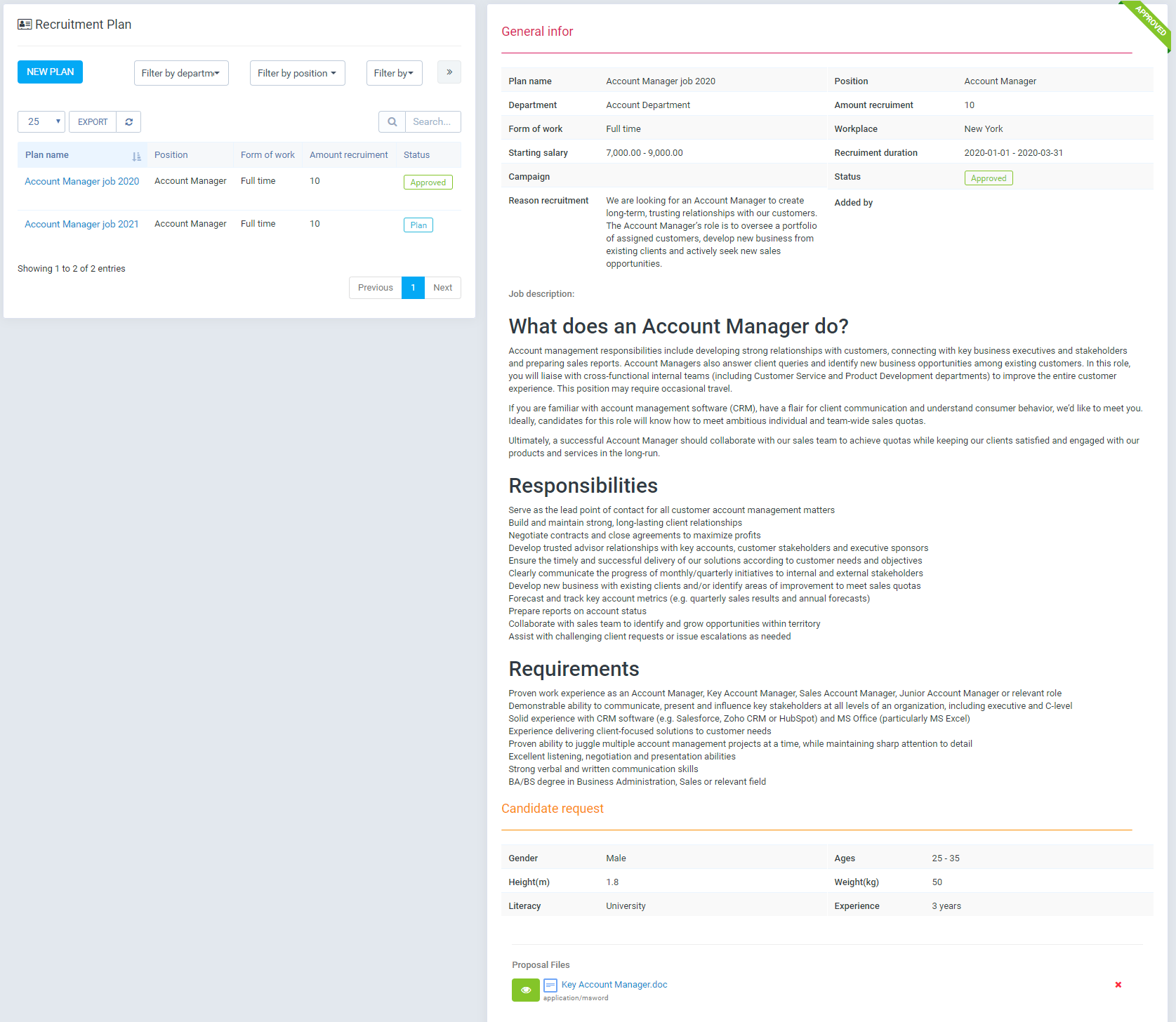Open the Key Account Manager.doc link

point(614,985)
